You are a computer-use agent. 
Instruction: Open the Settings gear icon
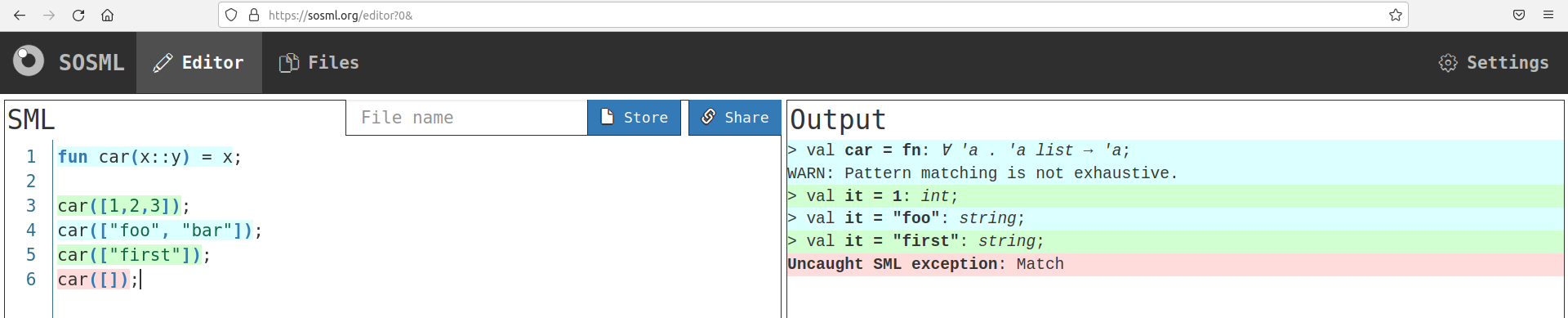pyautogui.click(x=1448, y=63)
